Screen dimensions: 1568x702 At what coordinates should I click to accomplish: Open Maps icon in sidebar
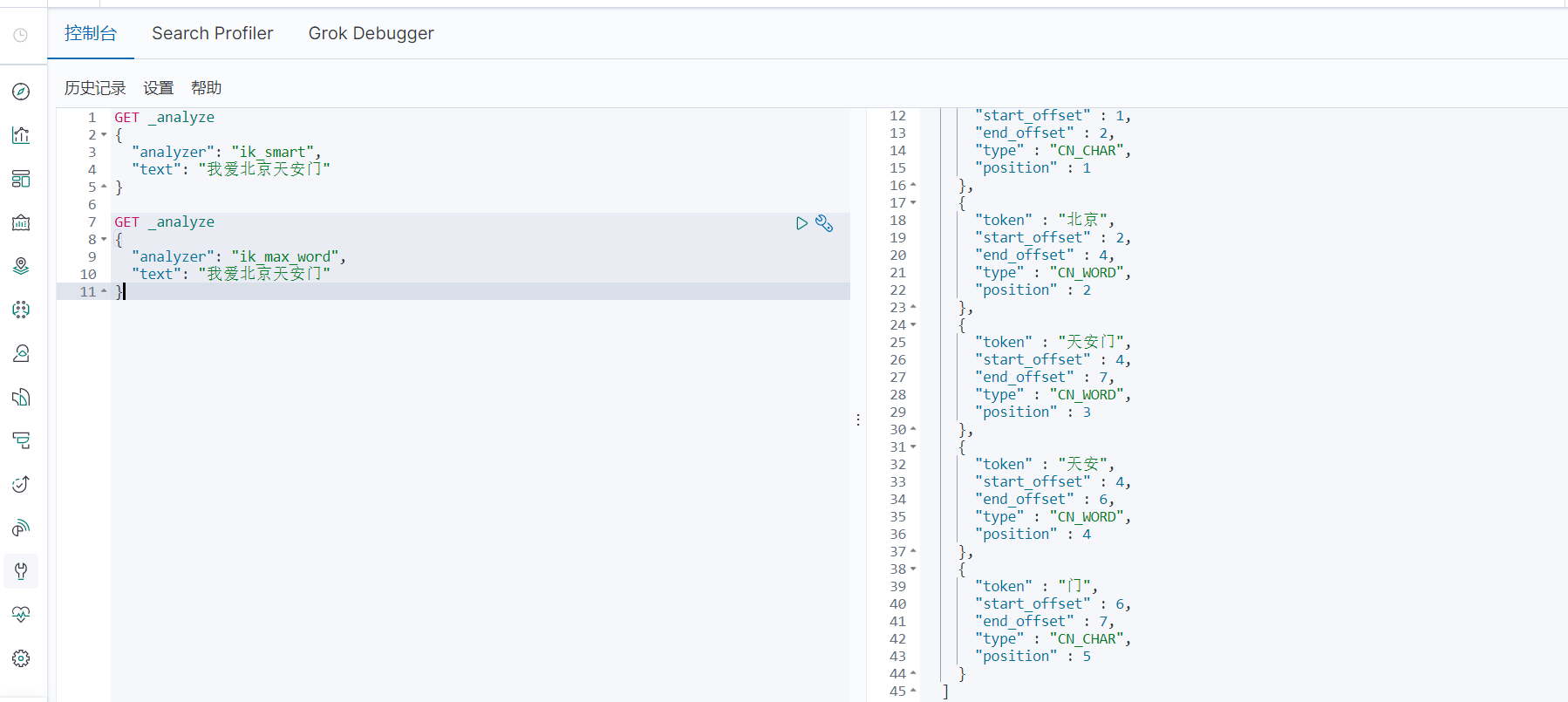point(21,266)
